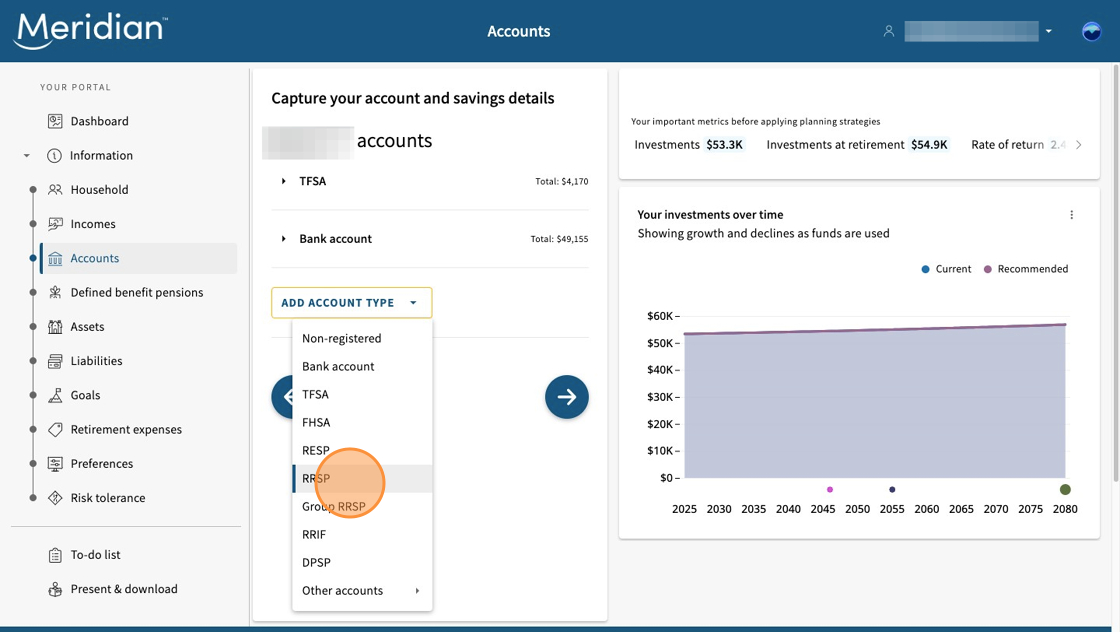Expand Other accounts submenu

(x=362, y=591)
